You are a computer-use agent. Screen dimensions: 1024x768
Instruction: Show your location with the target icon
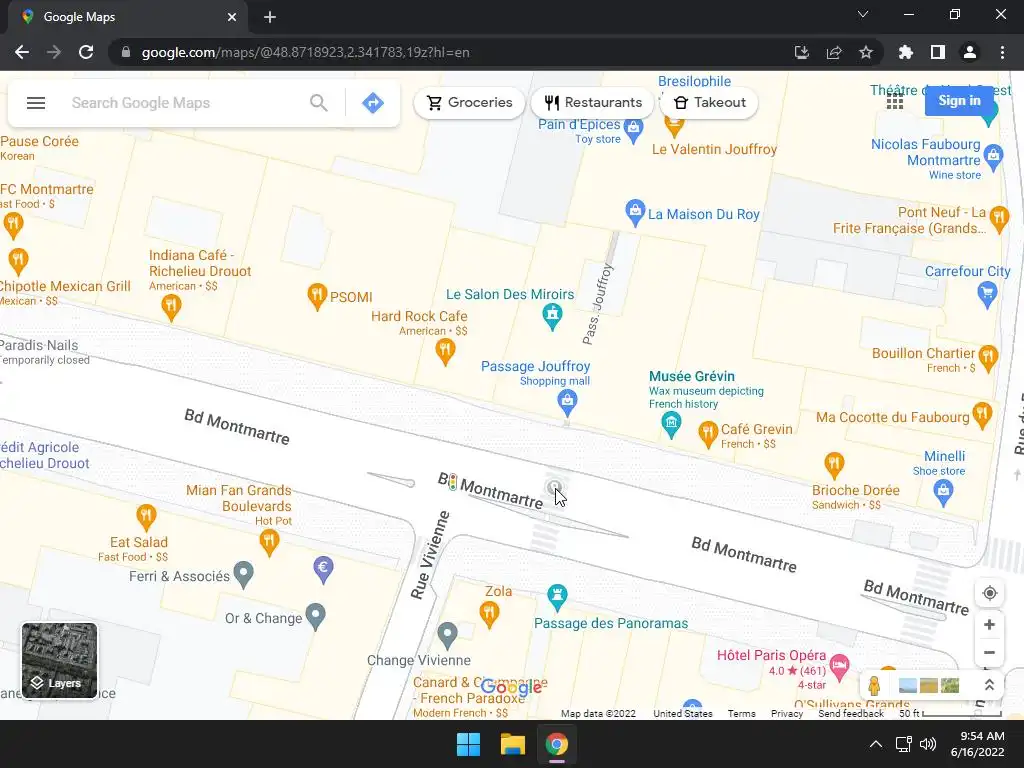coord(989,593)
